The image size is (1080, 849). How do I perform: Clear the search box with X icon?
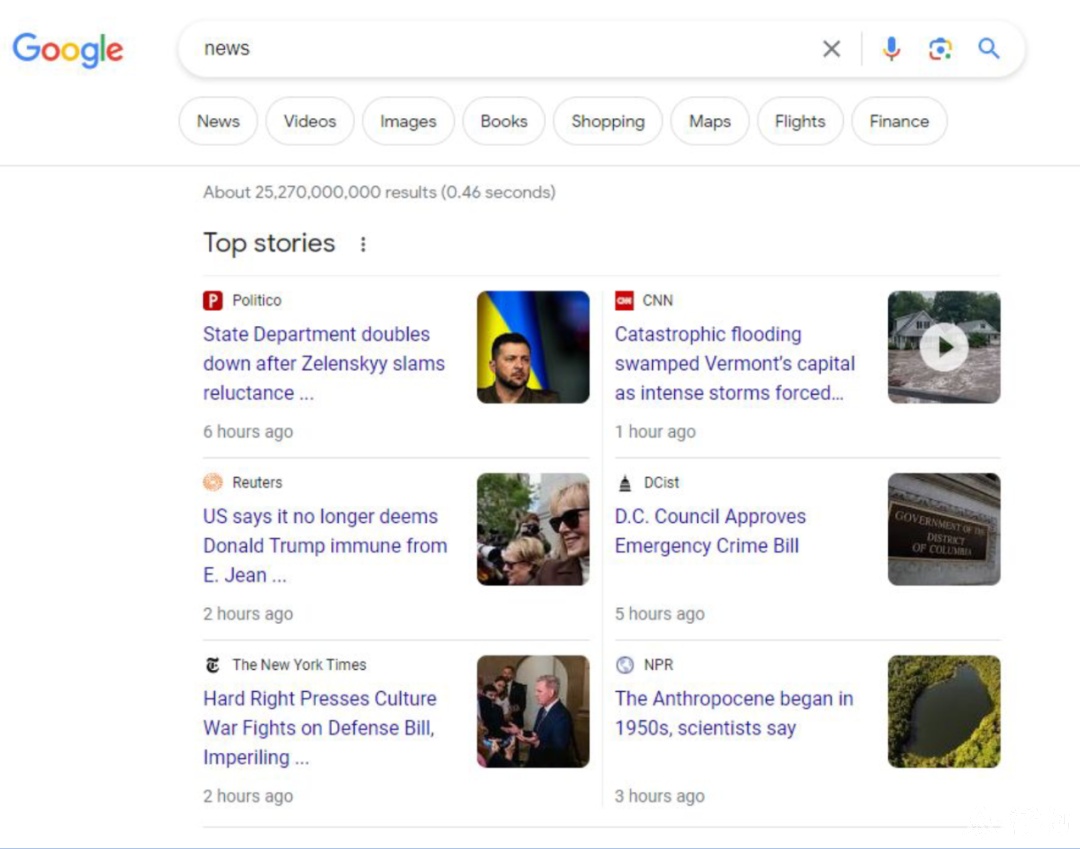[x=831, y=49]
